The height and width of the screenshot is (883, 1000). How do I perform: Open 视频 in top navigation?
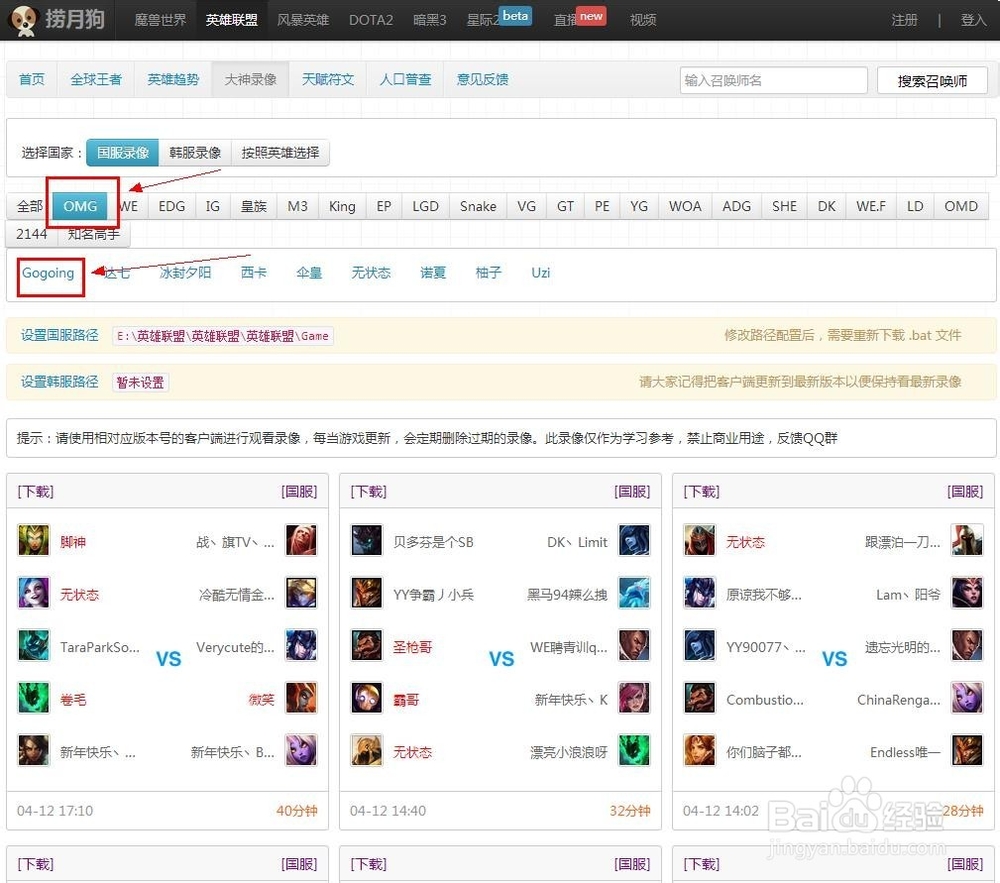[643, 20]
